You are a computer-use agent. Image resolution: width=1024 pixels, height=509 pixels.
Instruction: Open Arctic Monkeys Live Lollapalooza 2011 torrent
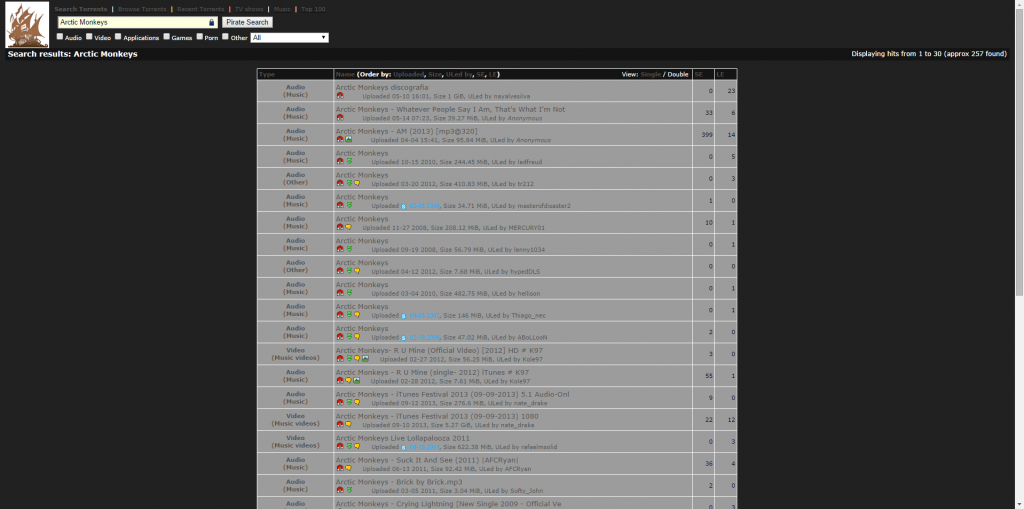[402, 438]
